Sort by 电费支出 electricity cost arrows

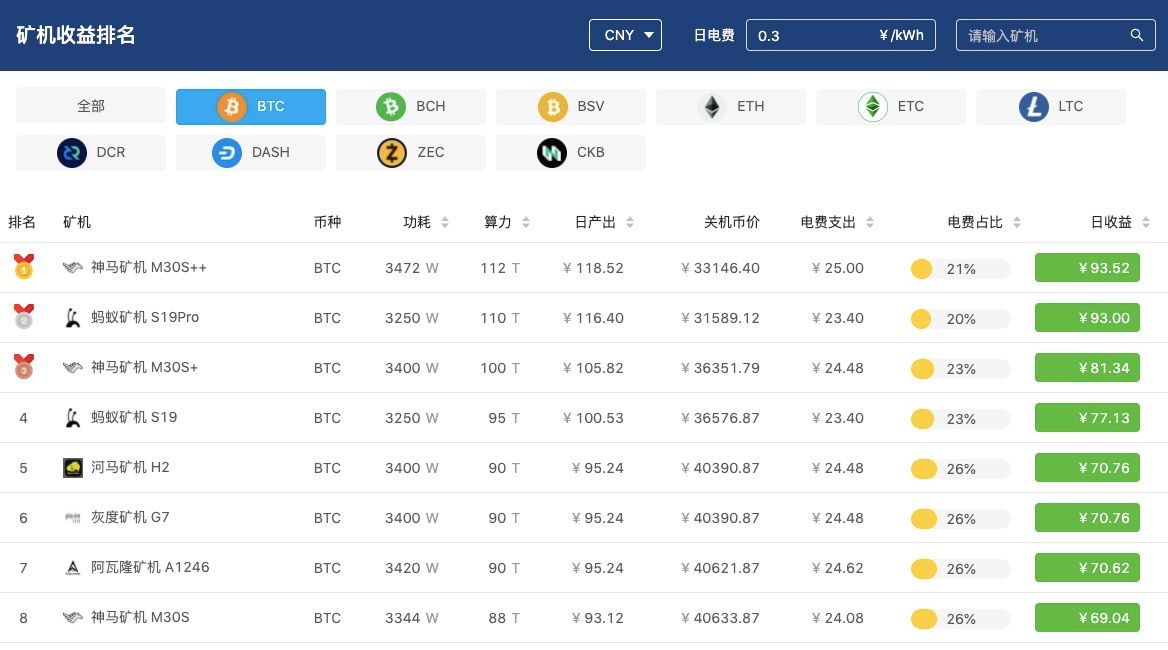pyautogui.click(x=869, y=222)
